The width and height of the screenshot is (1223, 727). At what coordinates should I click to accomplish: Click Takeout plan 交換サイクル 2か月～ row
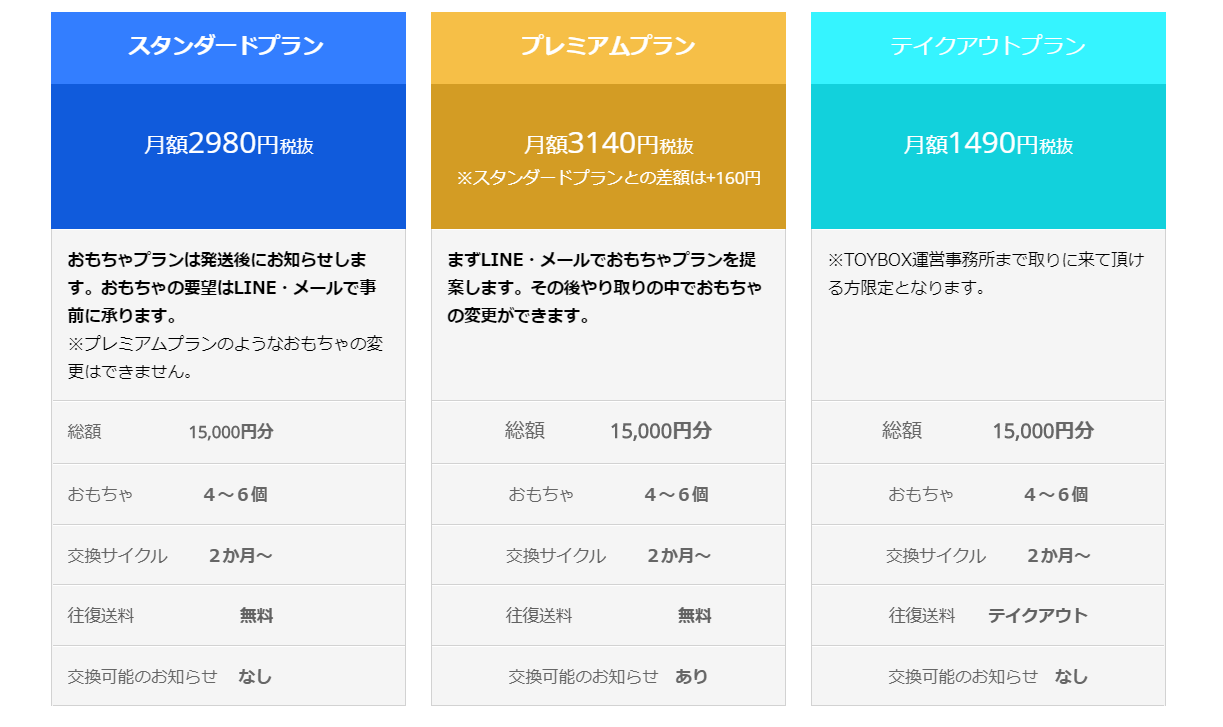point(988,555)
